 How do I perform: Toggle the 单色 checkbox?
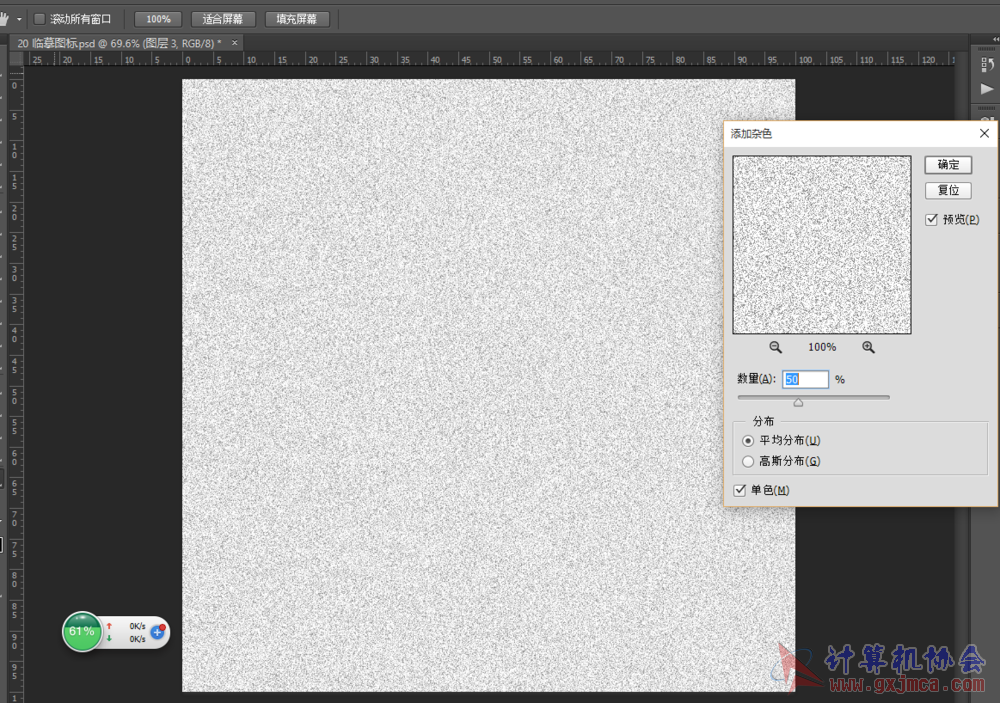(740, 490)
